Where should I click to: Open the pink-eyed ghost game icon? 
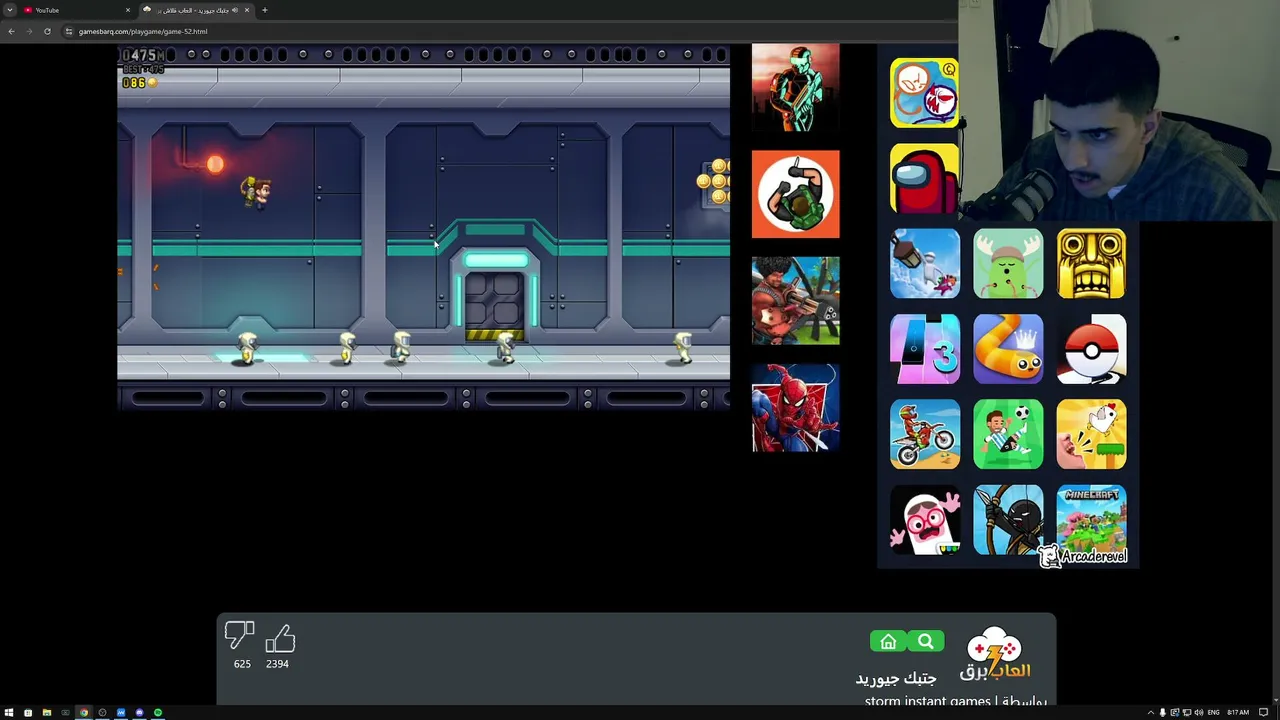point(925,520)
